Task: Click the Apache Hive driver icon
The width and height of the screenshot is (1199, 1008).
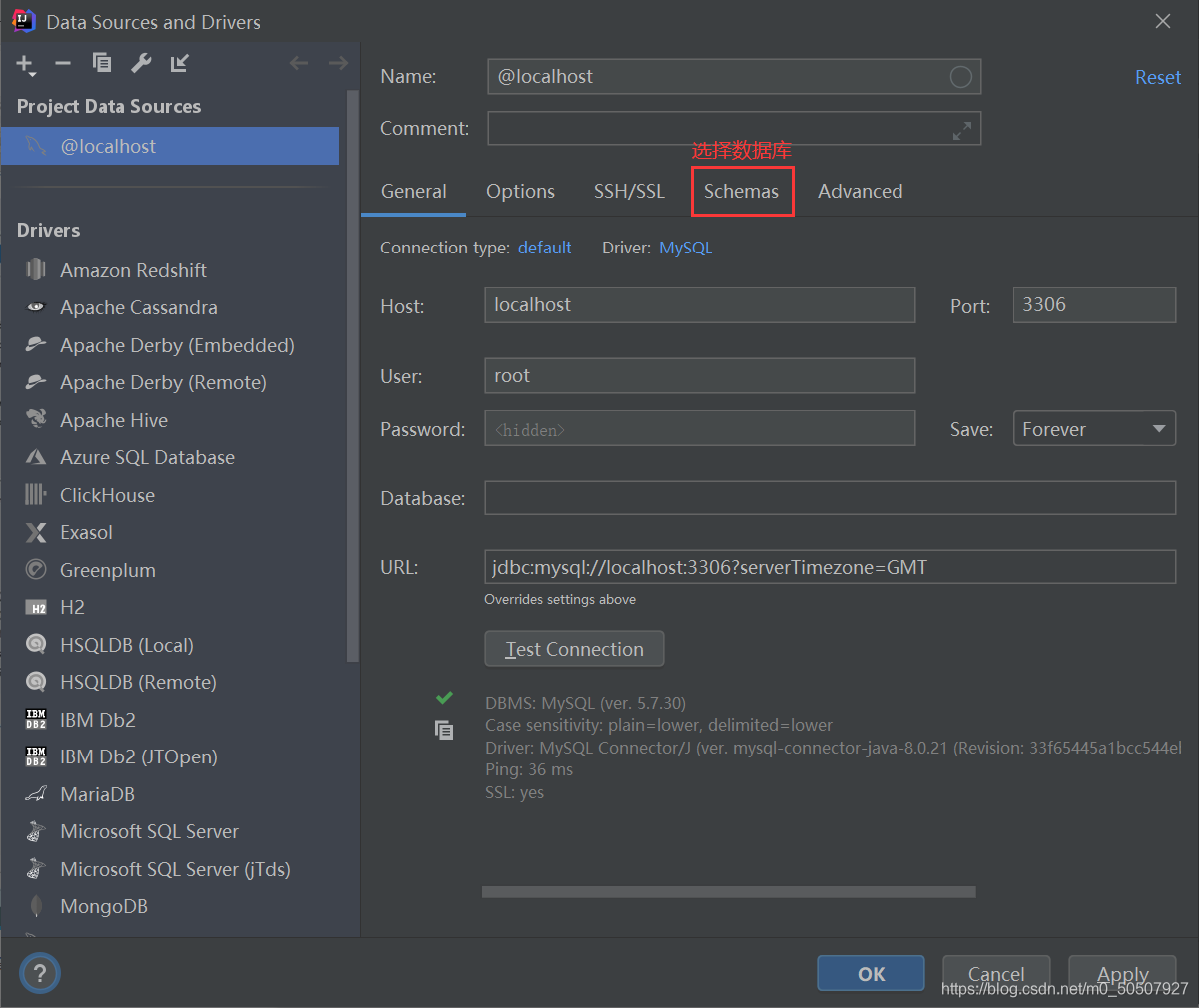Action: click(36, 419)
